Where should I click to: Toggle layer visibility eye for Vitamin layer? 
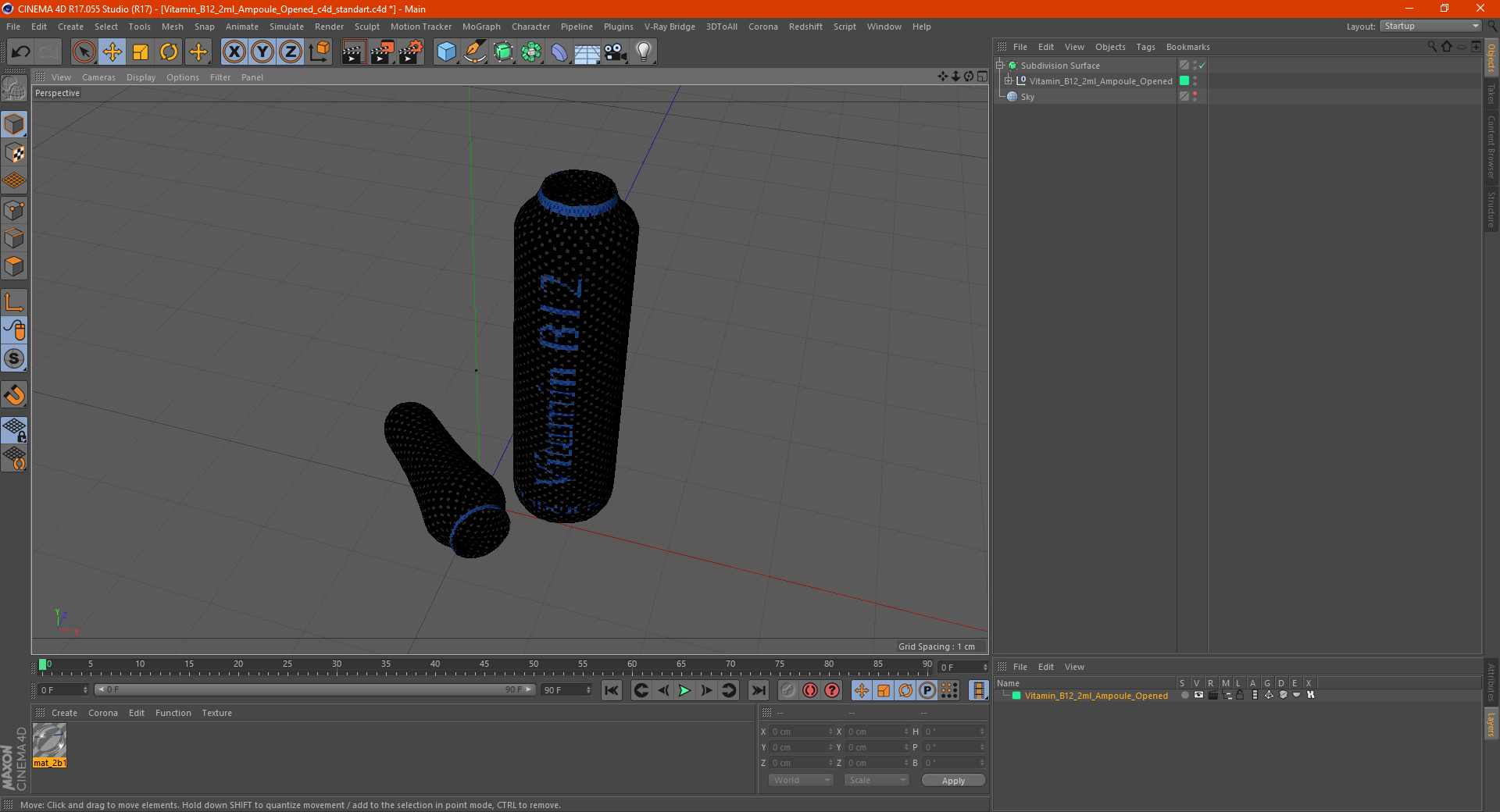coord(1198,695)
